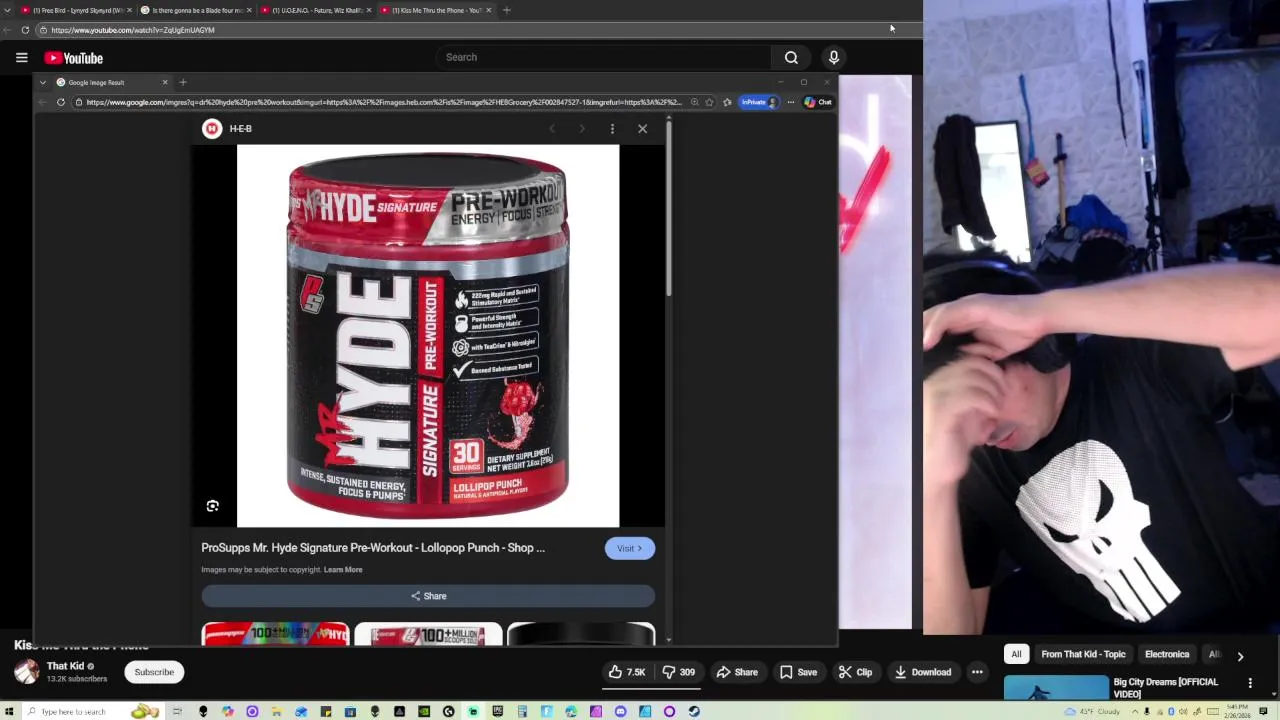1280x720 pixels.
Task: Click the YouTube search field
Action: 603,57
